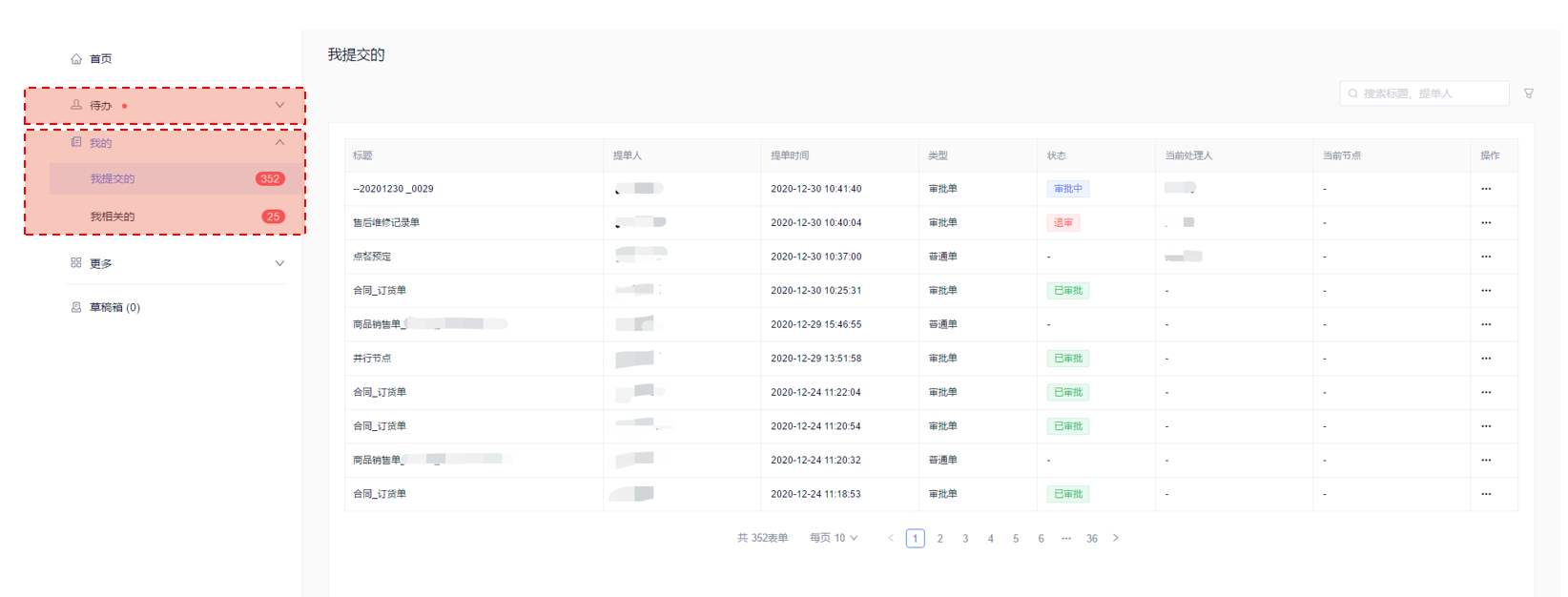Open the 点餐预定 form title
The width and height of the screenshot is (1568, 597).
(x=372, y=257)
